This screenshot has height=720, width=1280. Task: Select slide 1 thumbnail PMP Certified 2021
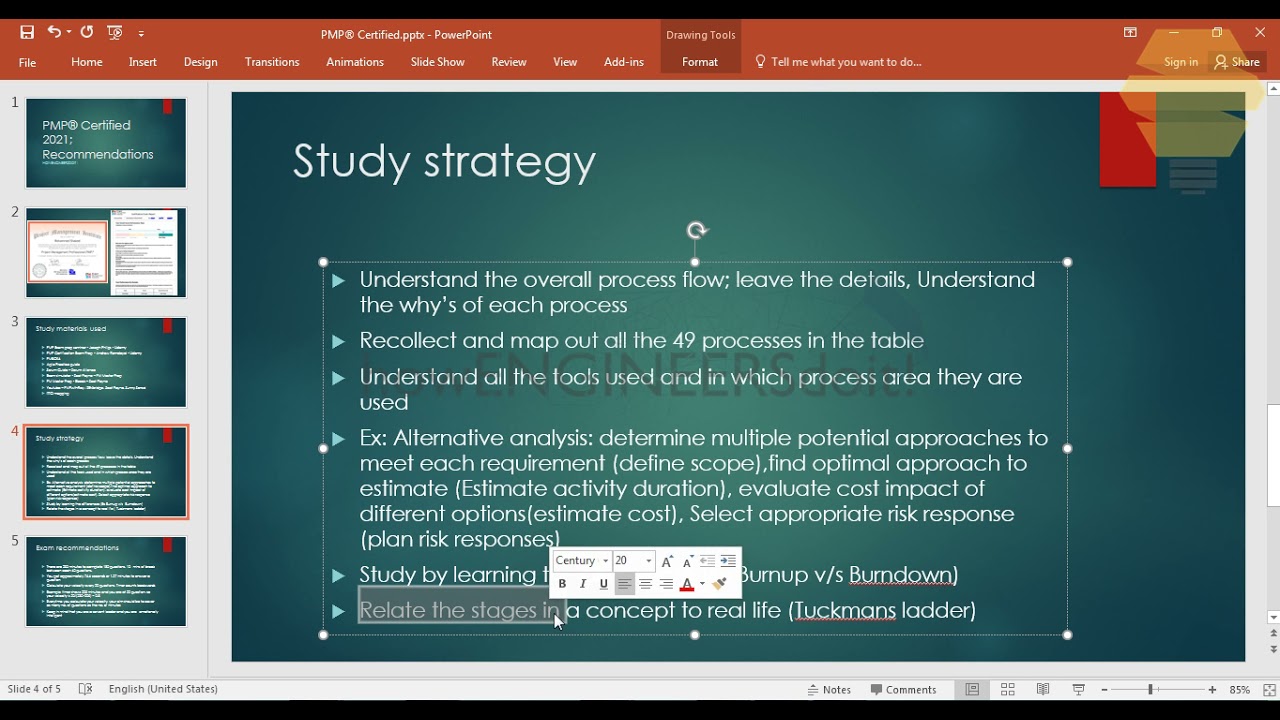pos(106,143)
